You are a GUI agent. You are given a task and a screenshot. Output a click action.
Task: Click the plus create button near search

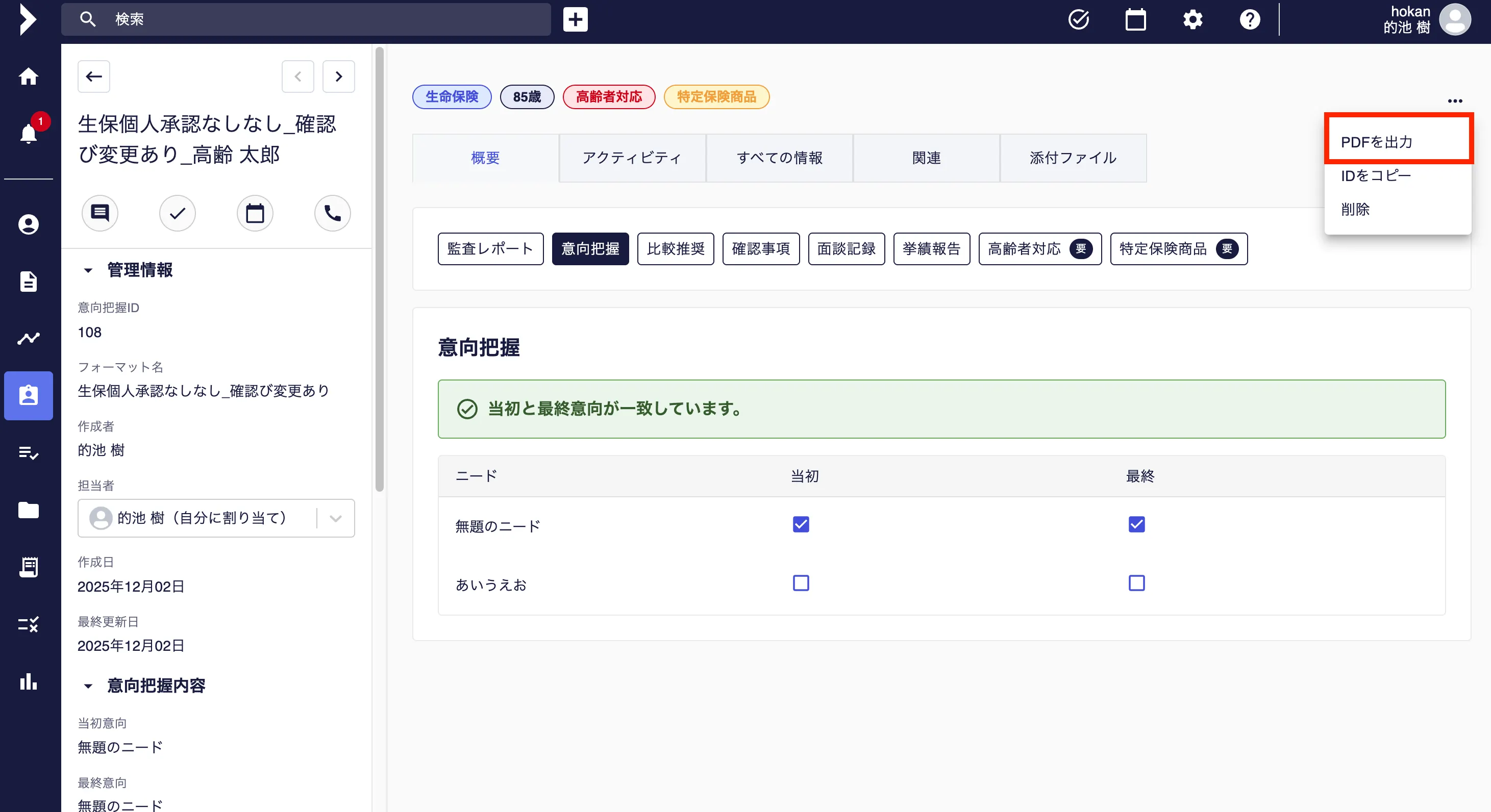click(575, 20)
